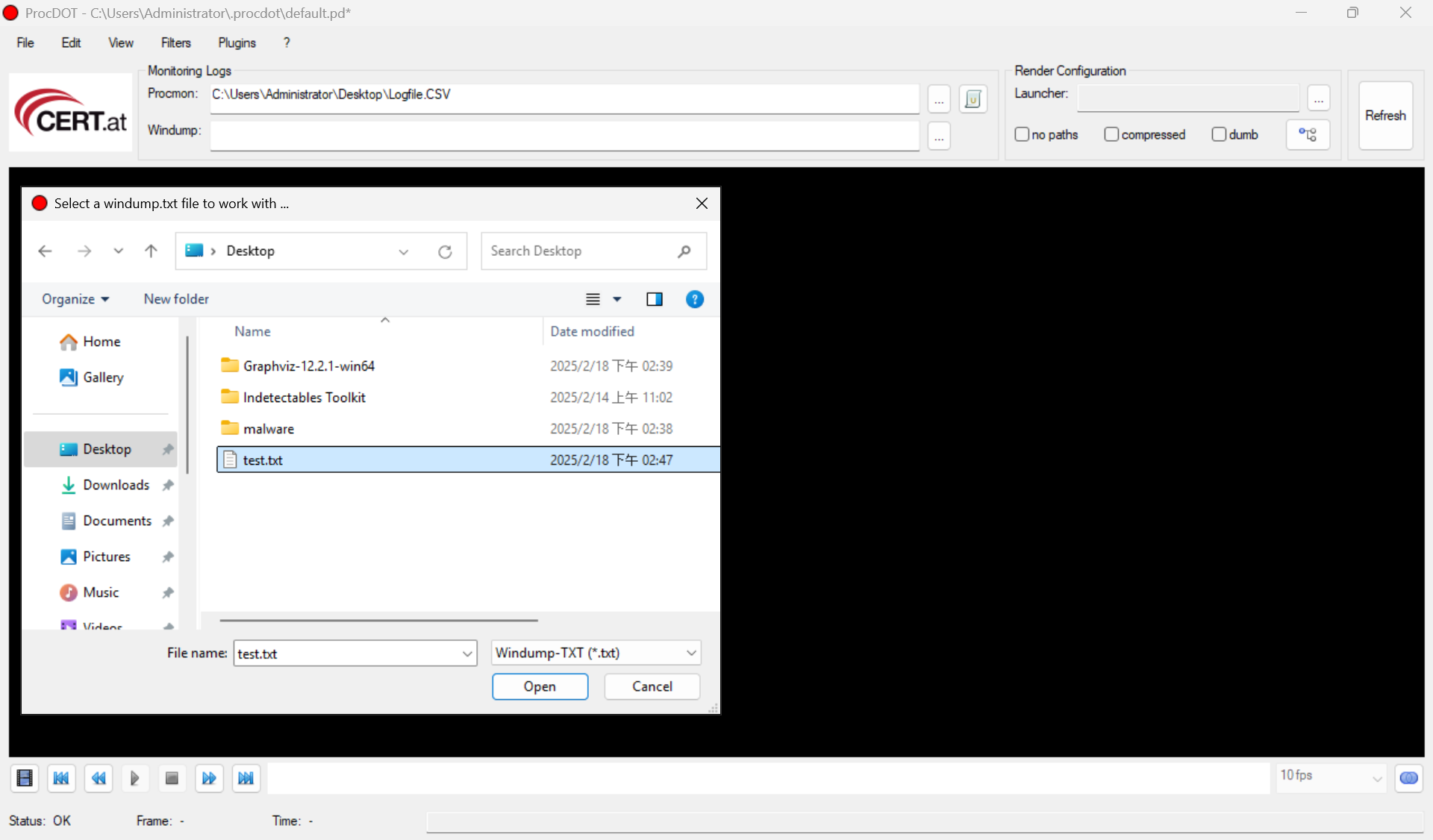Click the graph settings icon in Render Configuration

pyautogui.click(x=1308, y=134)
